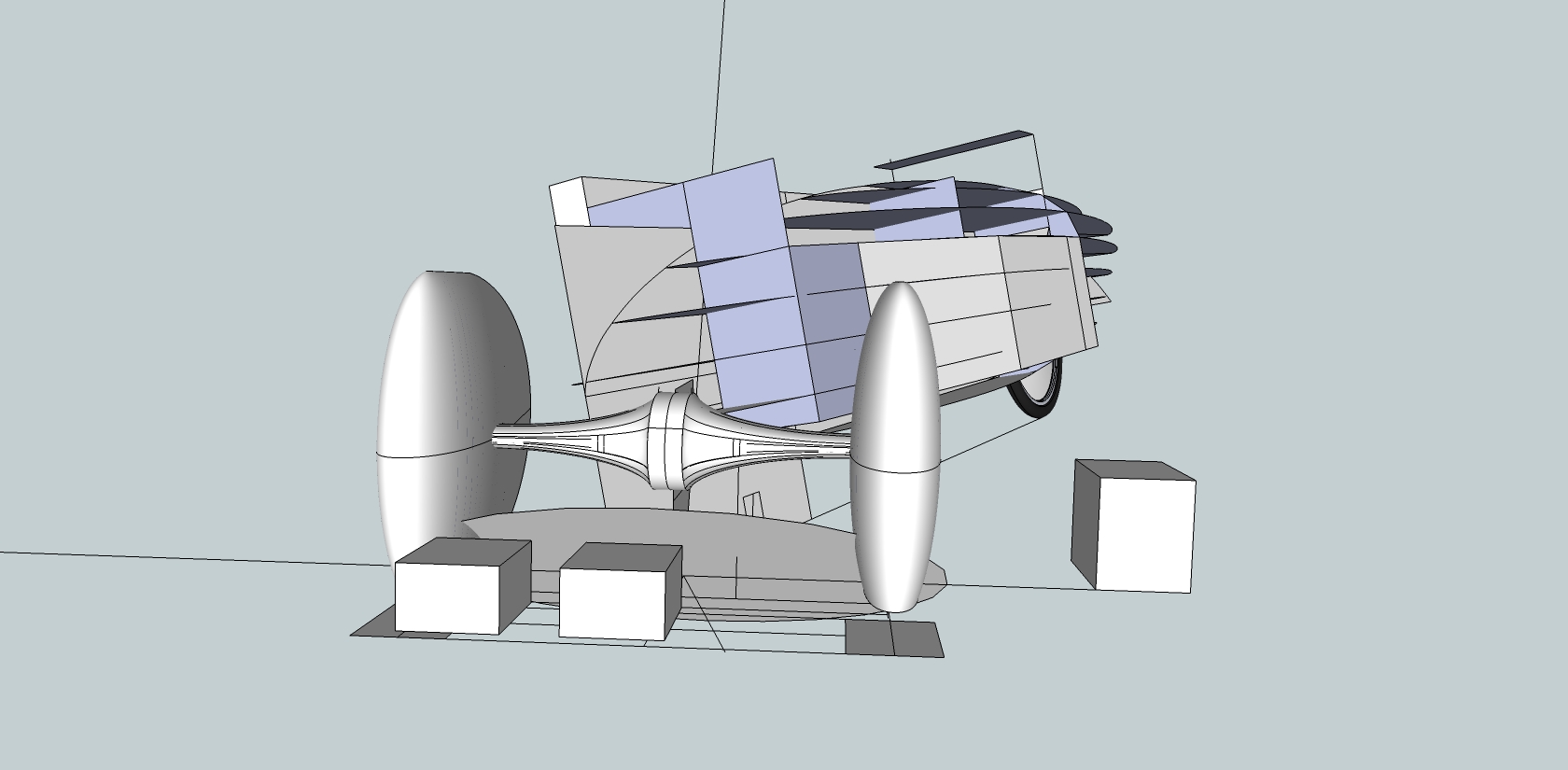Click the narrow right front wheel

[895, 448]
